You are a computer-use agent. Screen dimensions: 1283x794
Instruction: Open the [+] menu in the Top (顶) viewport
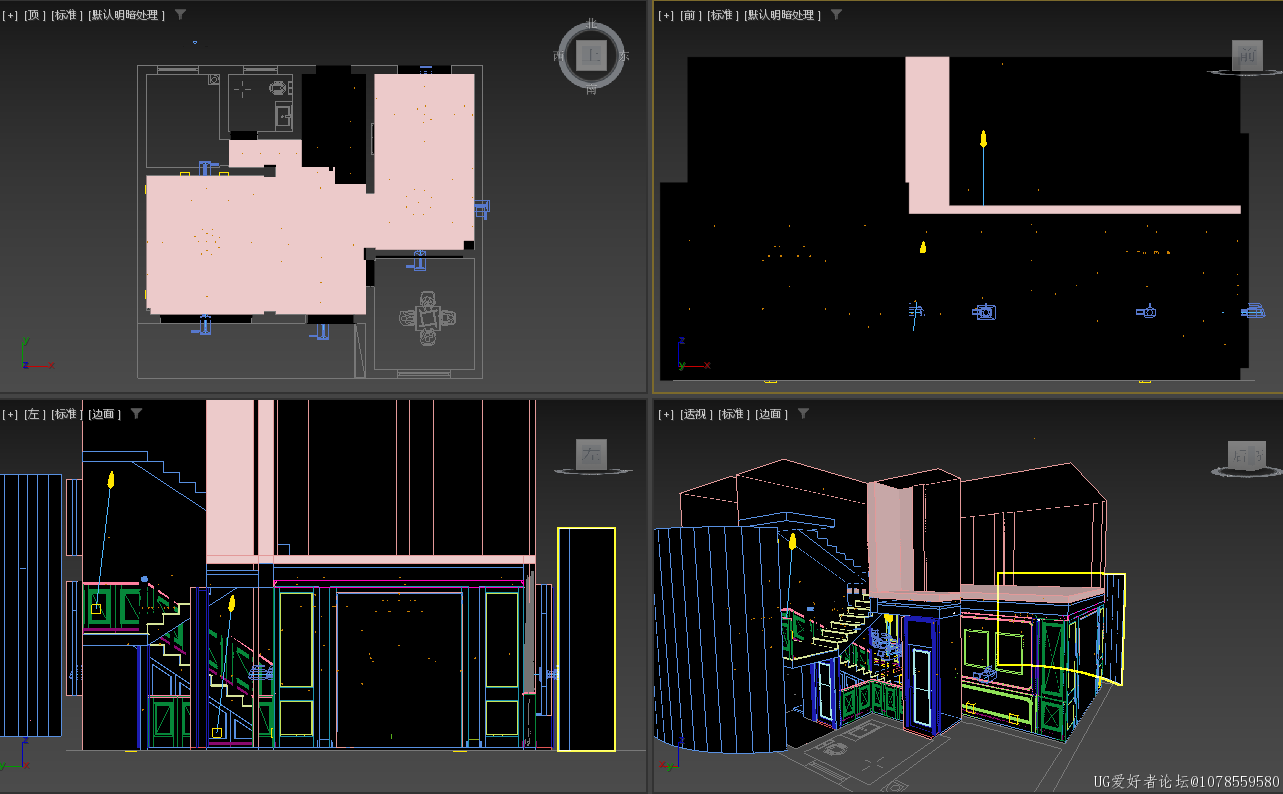10,15
